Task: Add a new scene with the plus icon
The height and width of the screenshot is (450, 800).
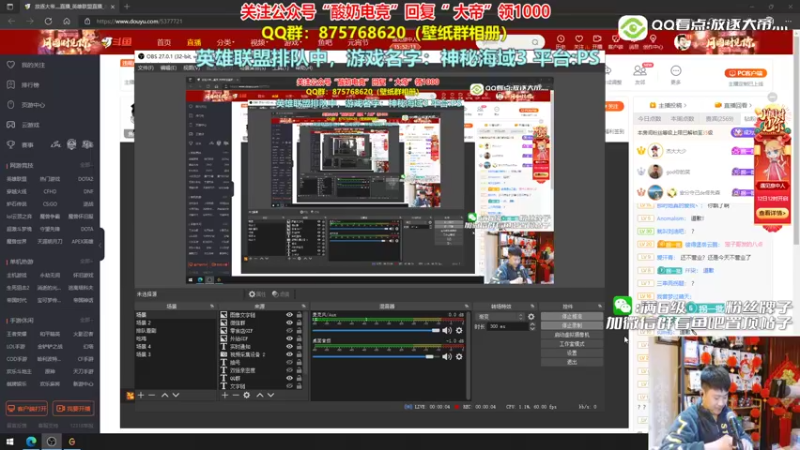Action: point(141,395)
